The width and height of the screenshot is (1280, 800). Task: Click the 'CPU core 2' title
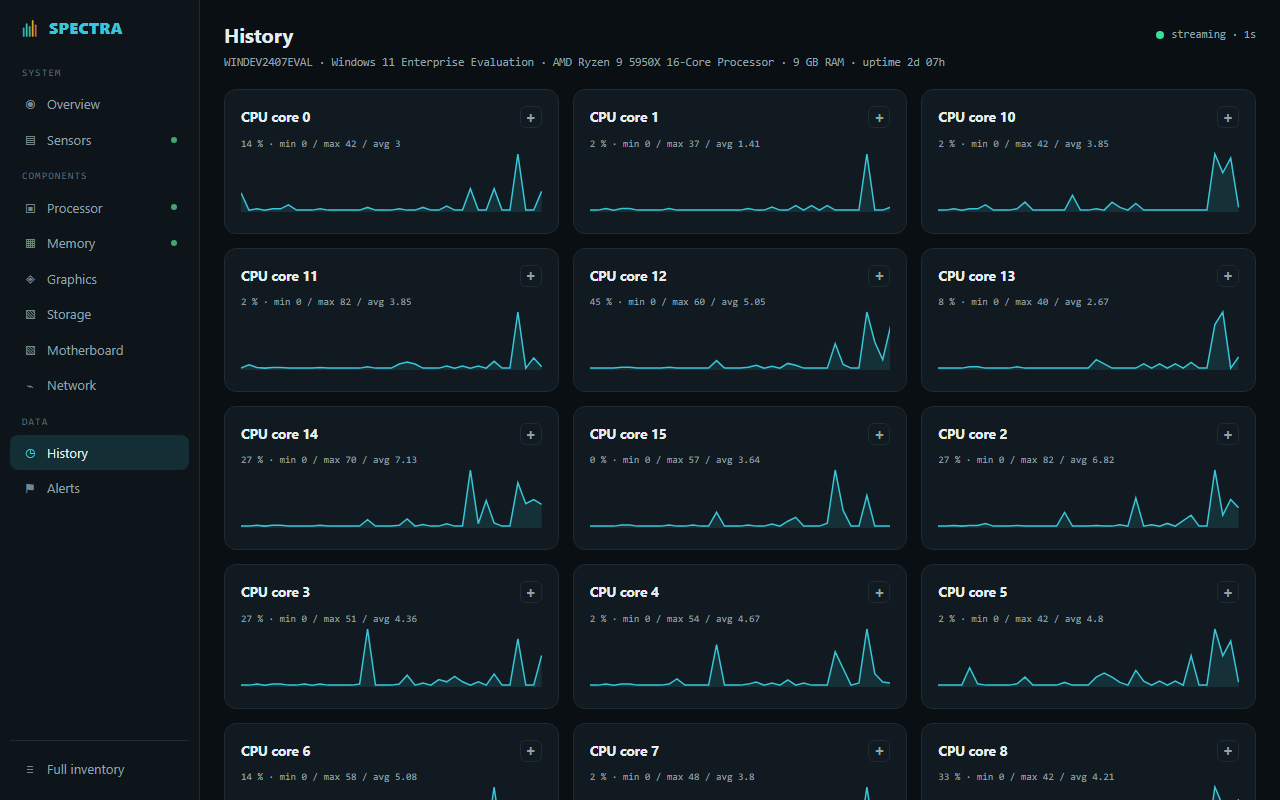coord(973,434)
